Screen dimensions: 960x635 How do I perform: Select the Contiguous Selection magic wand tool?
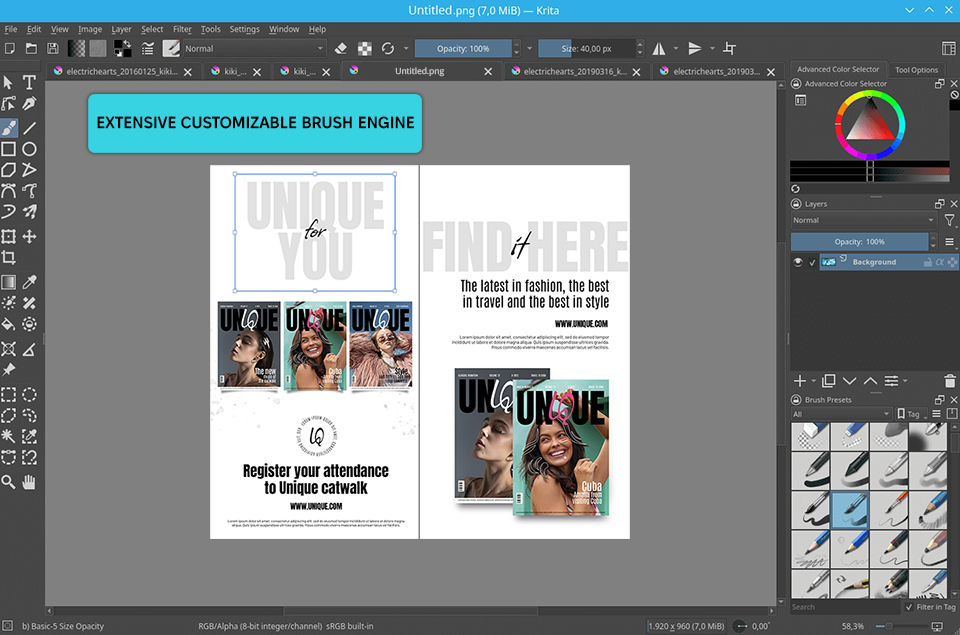pyautogui.click(x=9, y=436)
